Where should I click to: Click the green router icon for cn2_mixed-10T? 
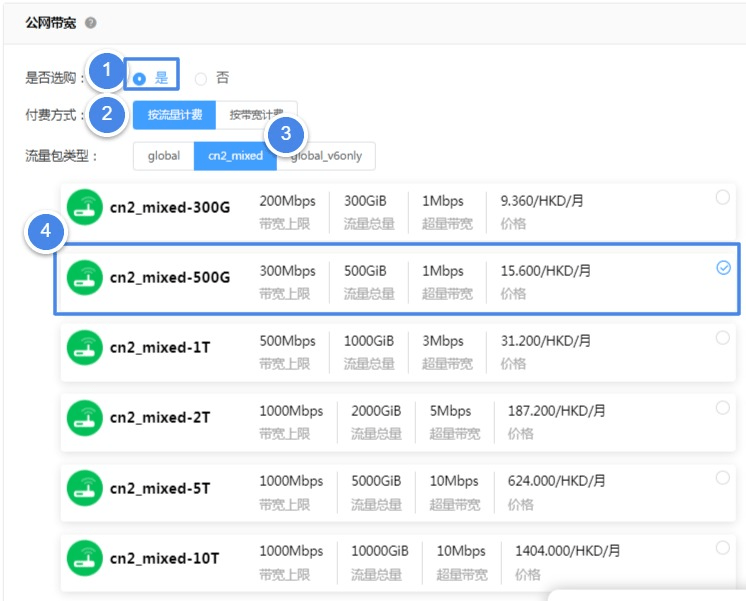tap(85, 557)
